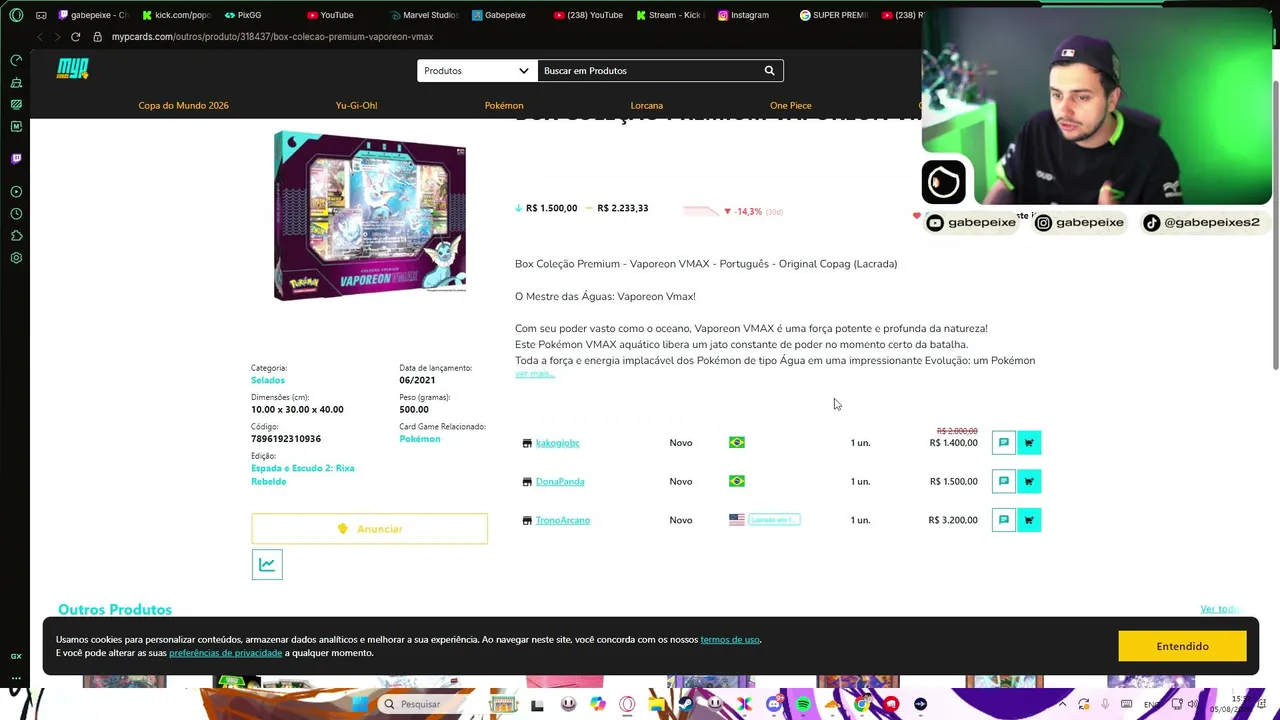
Task: Switch to the Marvel Studios browser tab
Action: (423, 15)
